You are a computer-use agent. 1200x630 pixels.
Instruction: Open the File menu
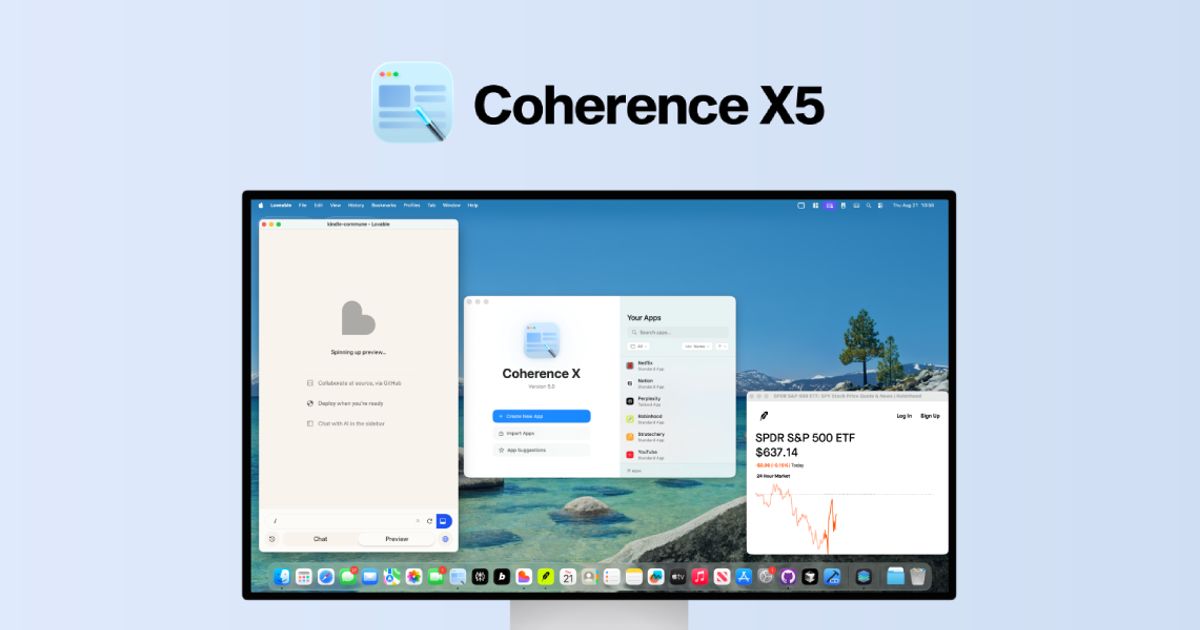pos(302,205)
